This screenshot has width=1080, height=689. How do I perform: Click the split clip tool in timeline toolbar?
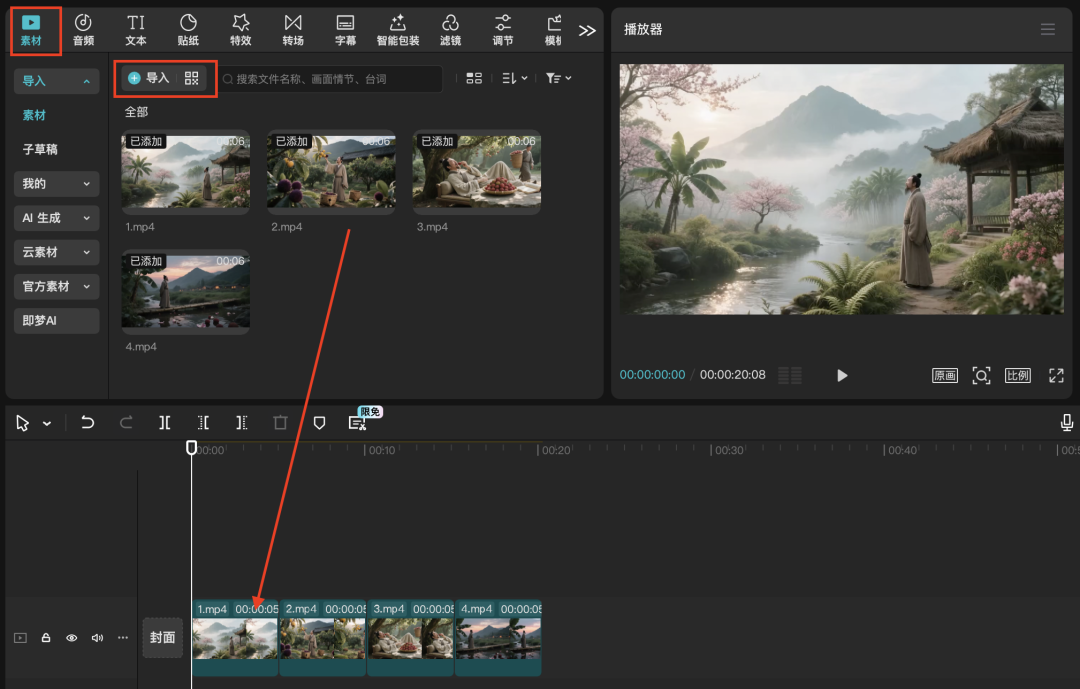coord(164,423)
